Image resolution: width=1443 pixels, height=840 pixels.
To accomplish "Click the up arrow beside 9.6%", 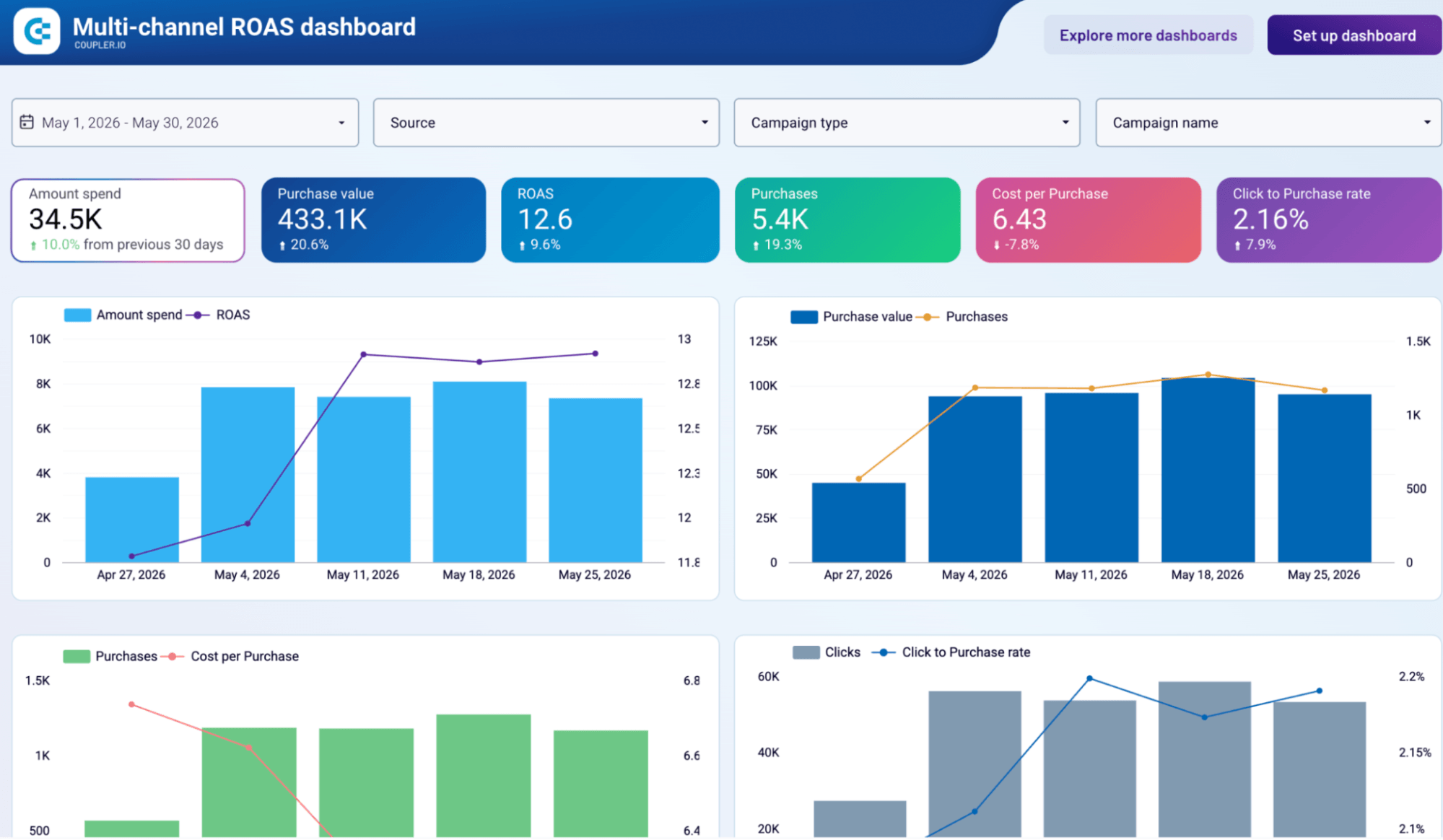I will [x=522, y=246].
